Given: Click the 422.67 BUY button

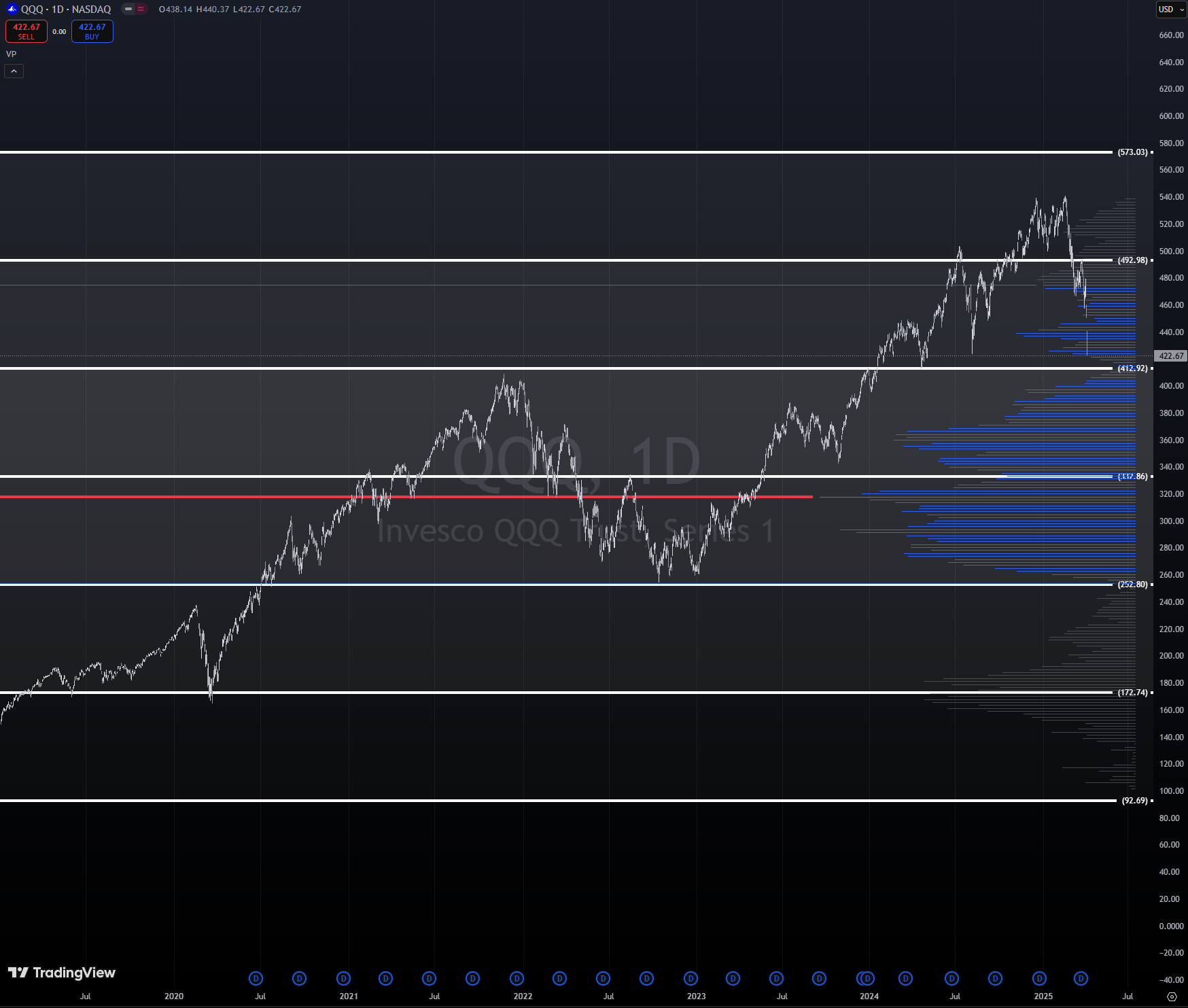Looking at the screenshot, I should click(x=92, y=31).
